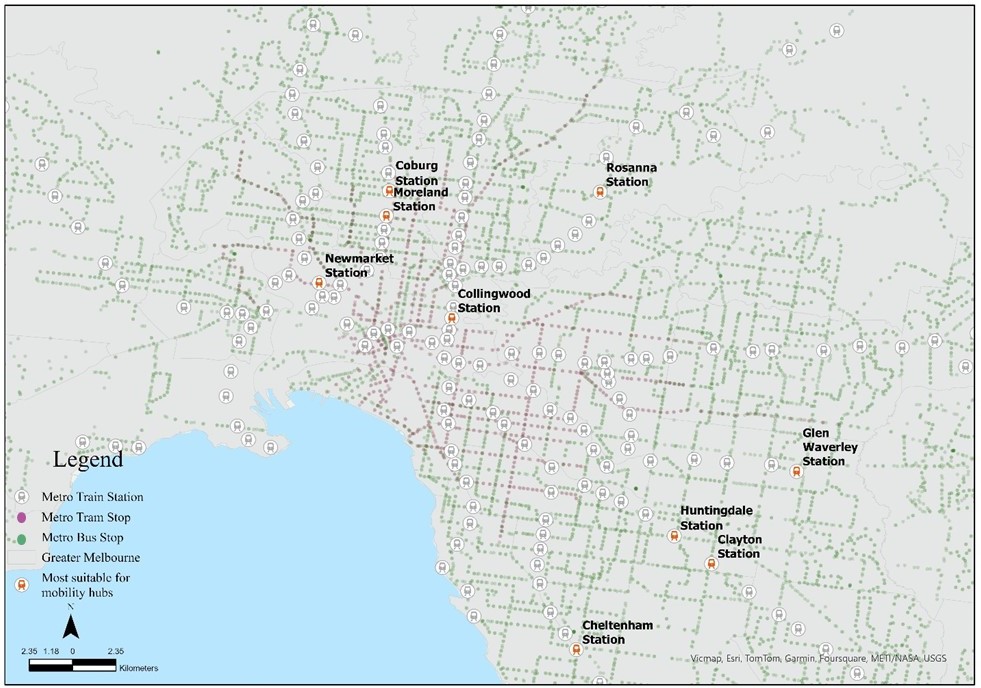Click the Coburg Station mobility hub marker
Screen dimensions: 981x688
click(389, 191)
